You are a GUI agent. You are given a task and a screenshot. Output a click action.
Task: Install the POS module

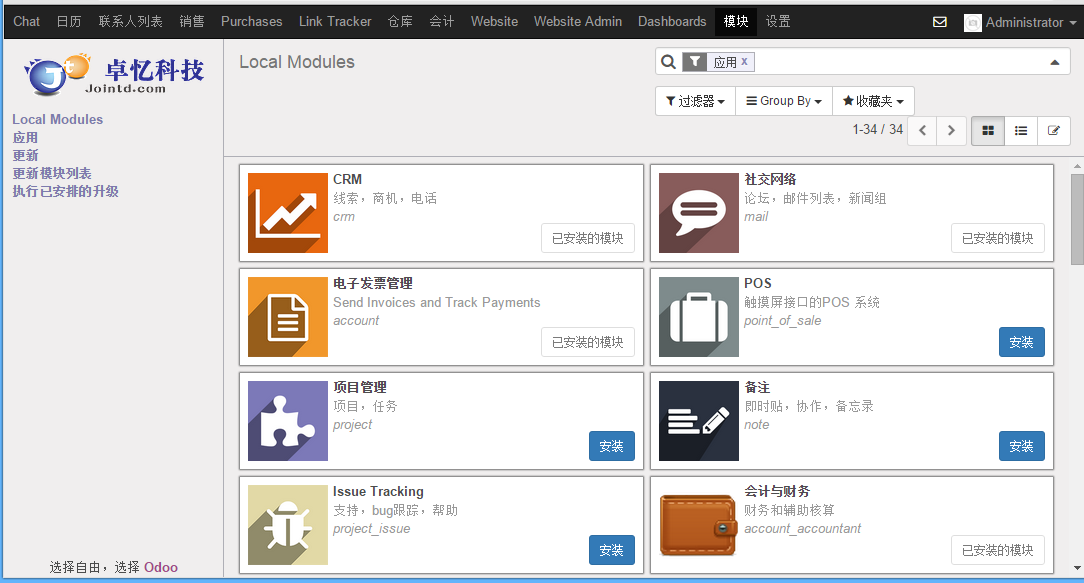pos(1021,342)
